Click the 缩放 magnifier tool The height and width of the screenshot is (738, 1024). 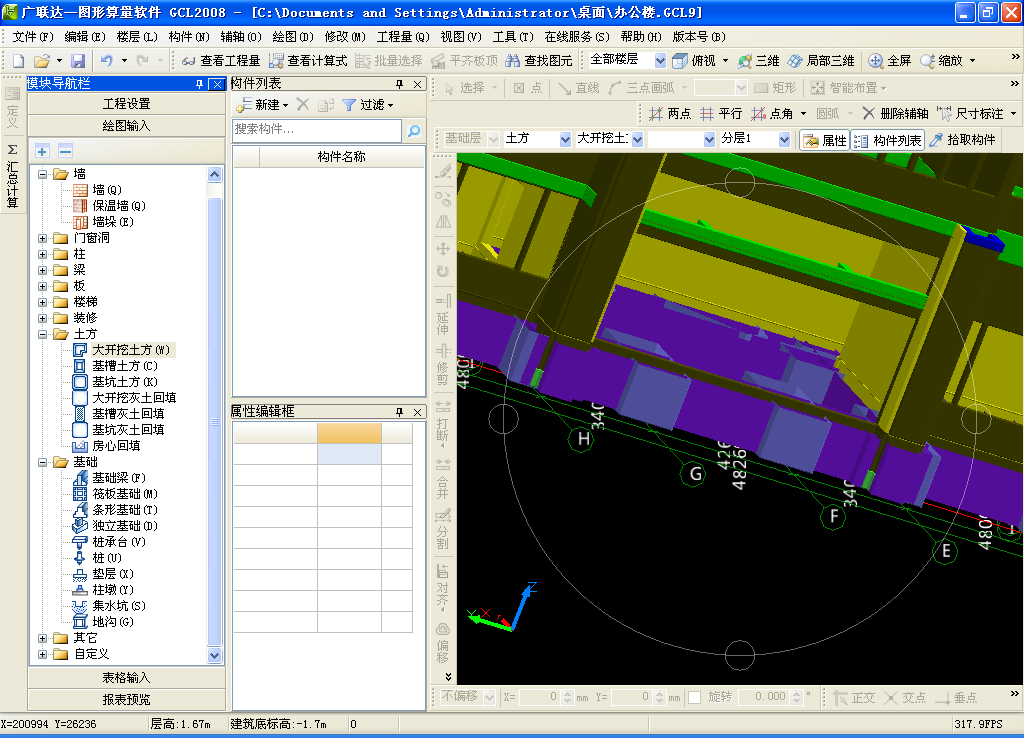click(x=941, y=61)
